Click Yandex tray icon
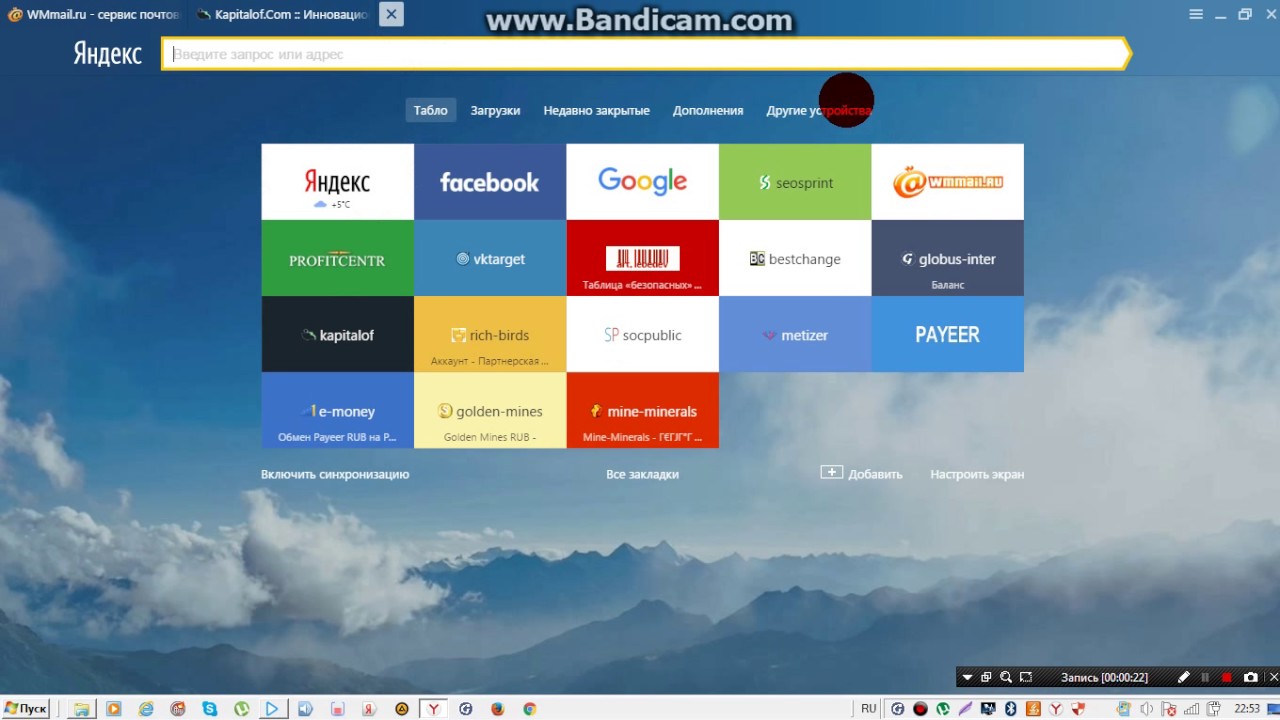The width and height of the screenshot is (1280, 720). pyautogui.click(x=1055, y=709)
